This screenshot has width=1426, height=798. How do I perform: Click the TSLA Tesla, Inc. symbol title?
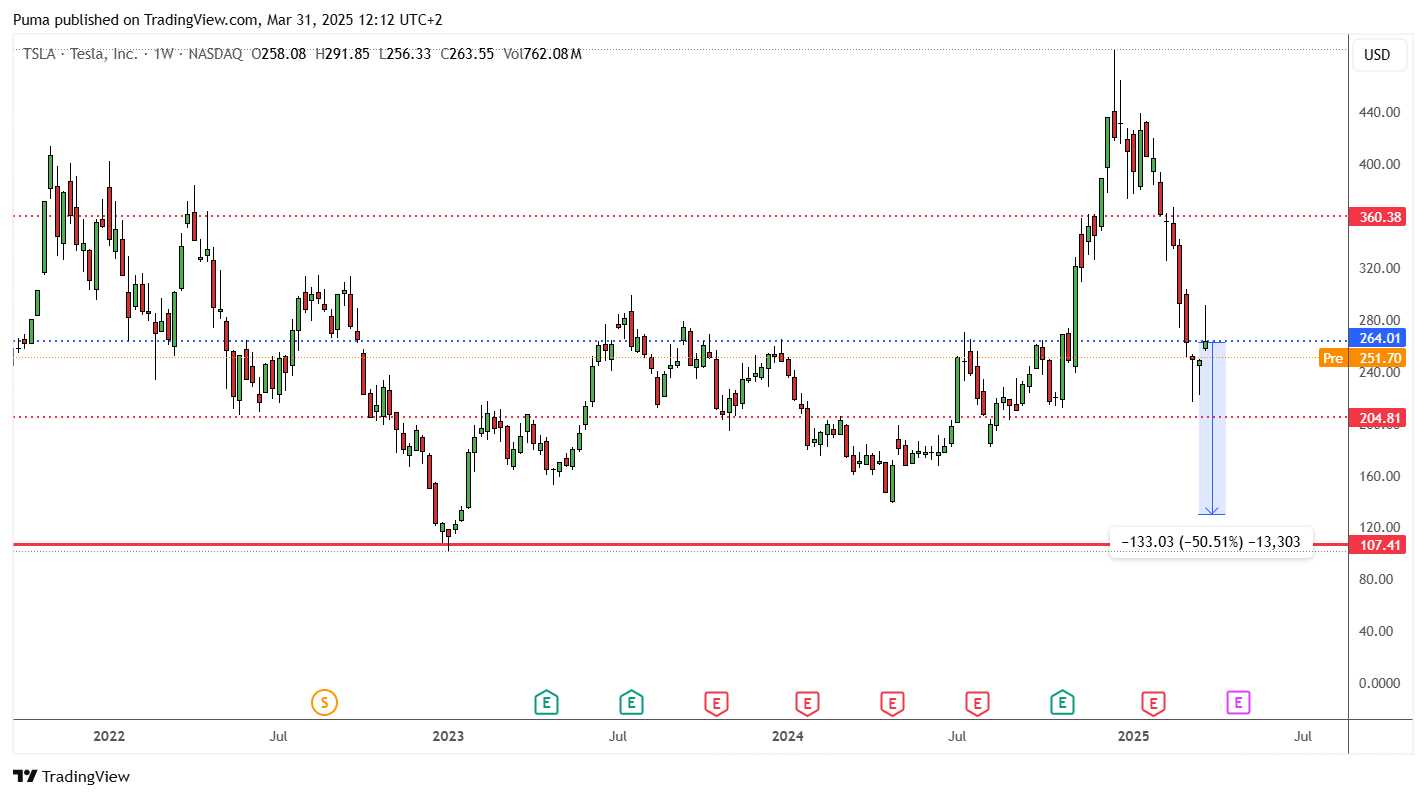click(x=81, y=54)
